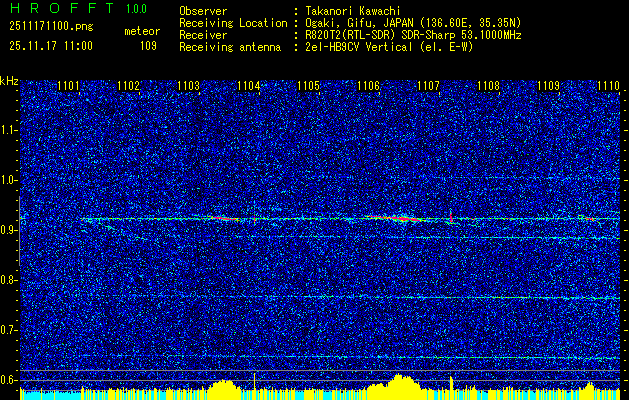
Task: Click the 2el-HB9CV Vertical antenna text
Action: (390, 47)
